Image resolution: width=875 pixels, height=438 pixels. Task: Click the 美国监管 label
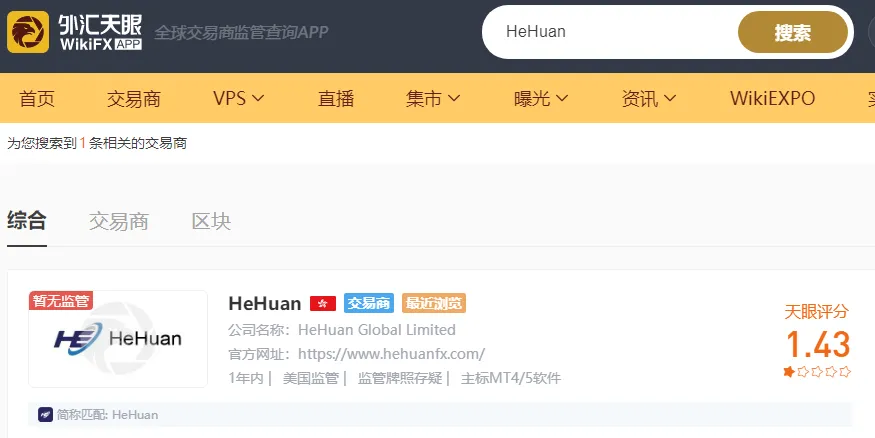pyautogui.click(x=311, y=378)
